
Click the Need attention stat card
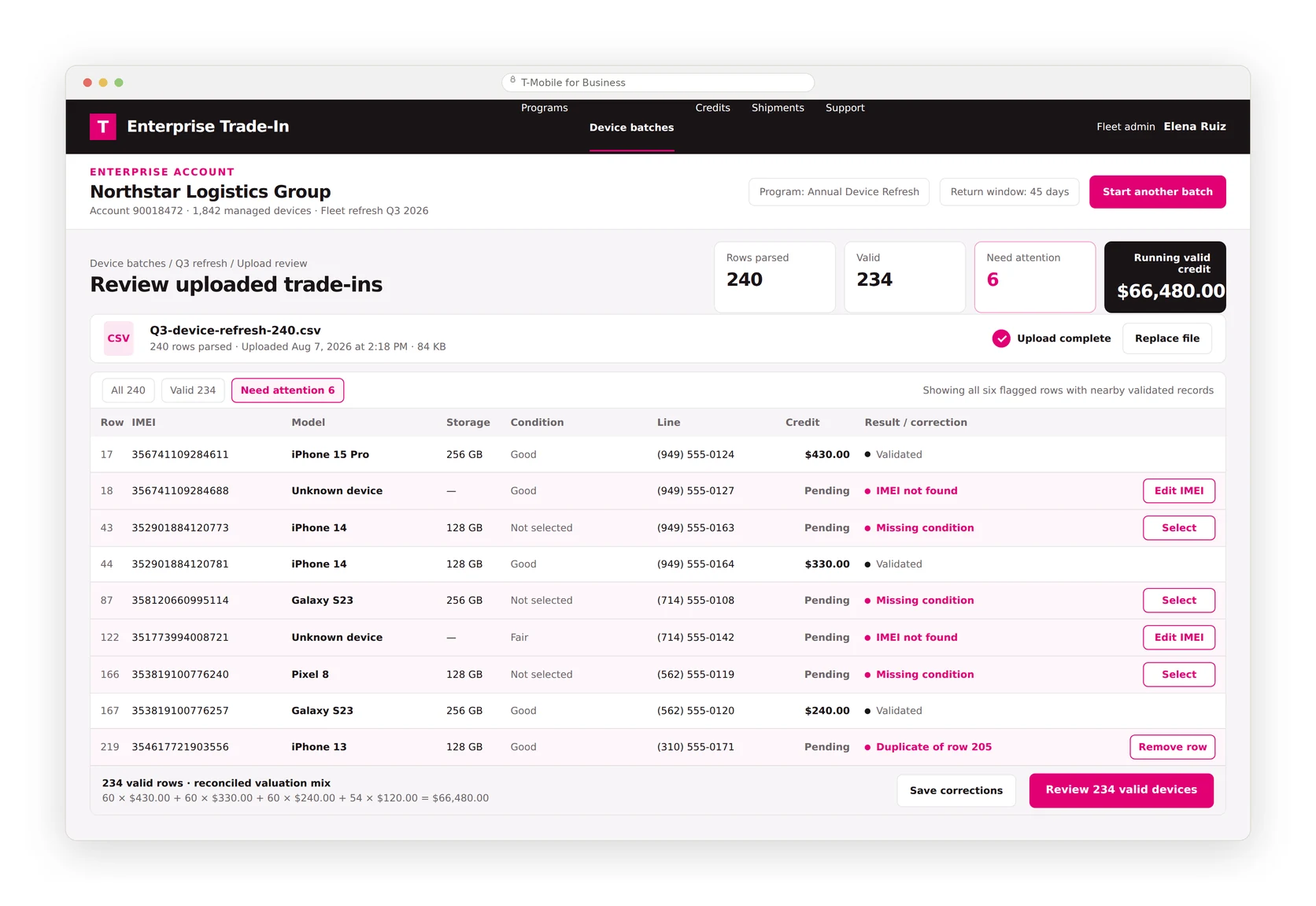tap(1035, 277)
